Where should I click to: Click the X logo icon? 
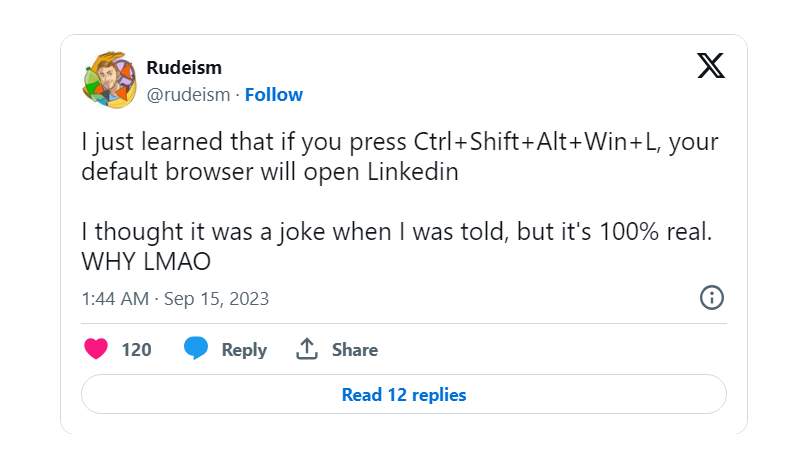[x=710, y=66]
